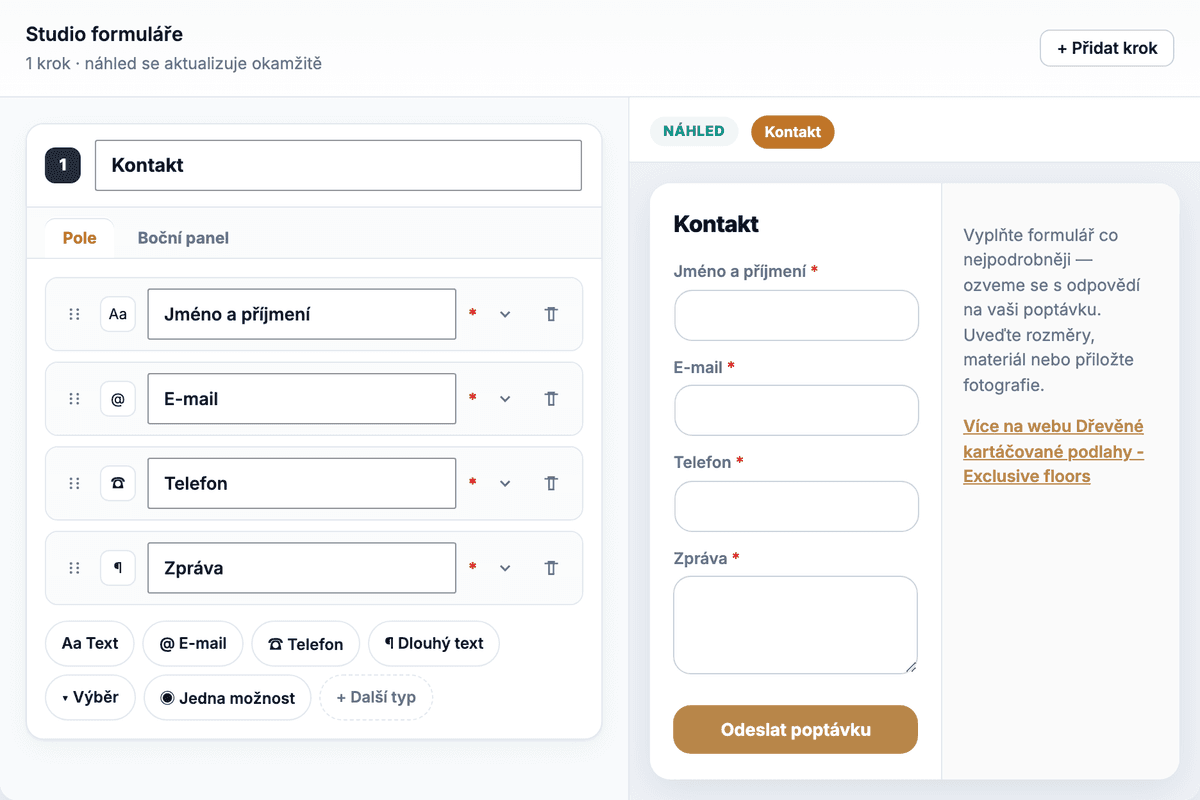The width and height of the screenshot is (1200, 800).
Task: Toggle required asterisk on Zpráva row
Action: (x=473, y=568)
